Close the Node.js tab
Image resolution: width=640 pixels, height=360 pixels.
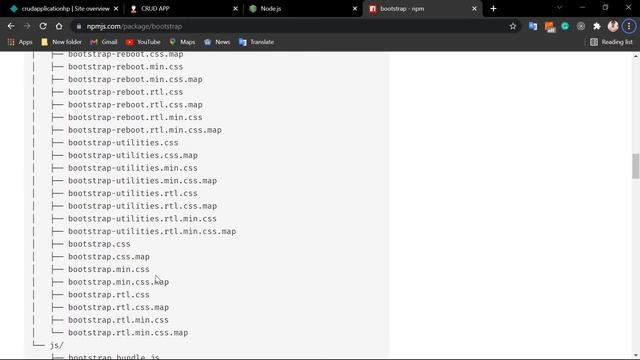tap(355, 9)
